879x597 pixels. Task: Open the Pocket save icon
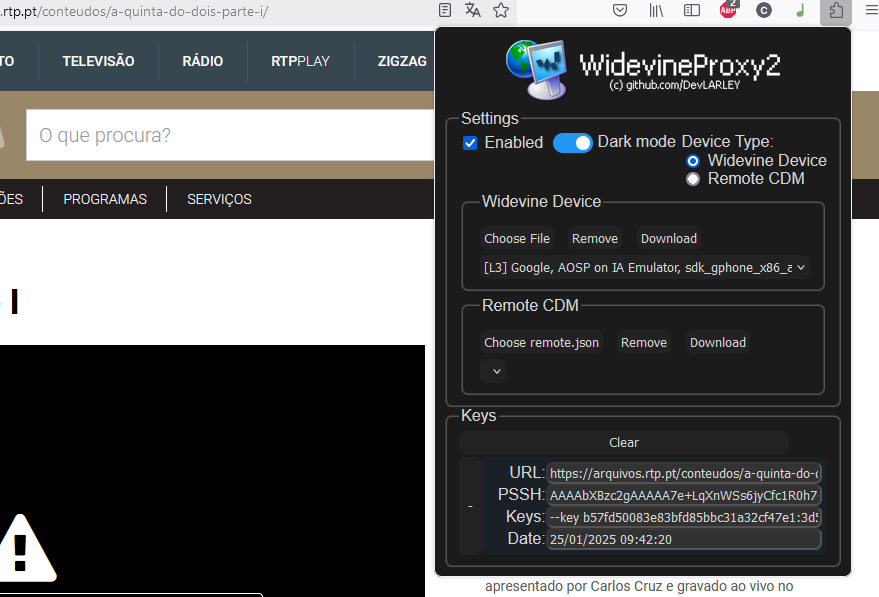(619, 10)
